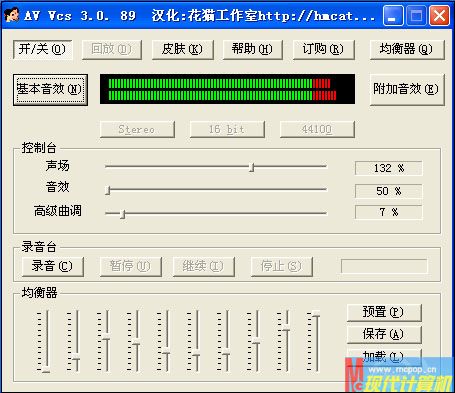The width and height of the screenshot is (455, 393).
Task: Select 基本音效 (N) basic effects
Action: pyautogui.click(x=50, y=89)
